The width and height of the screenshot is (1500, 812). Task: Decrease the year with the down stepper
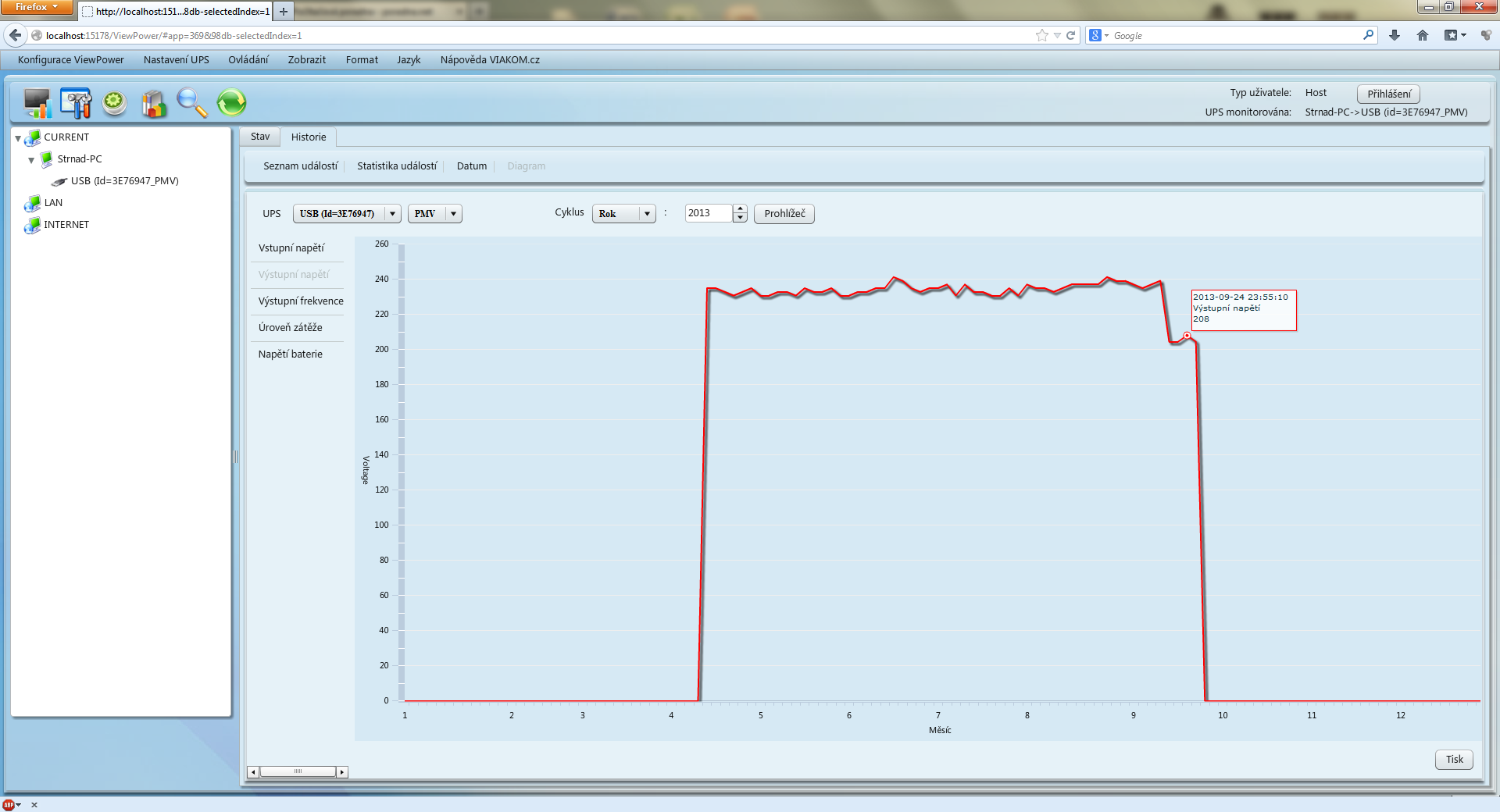click(740, 219)
